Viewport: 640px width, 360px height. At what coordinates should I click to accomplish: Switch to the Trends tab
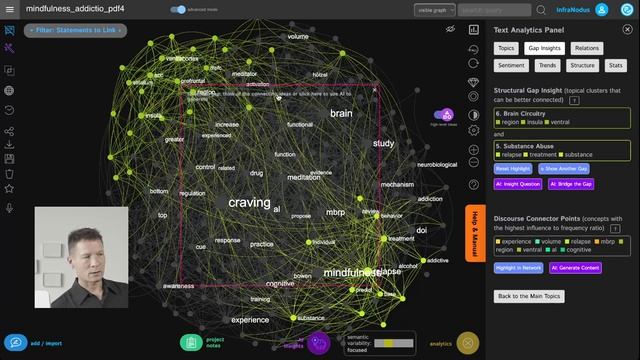click(547, 65)
